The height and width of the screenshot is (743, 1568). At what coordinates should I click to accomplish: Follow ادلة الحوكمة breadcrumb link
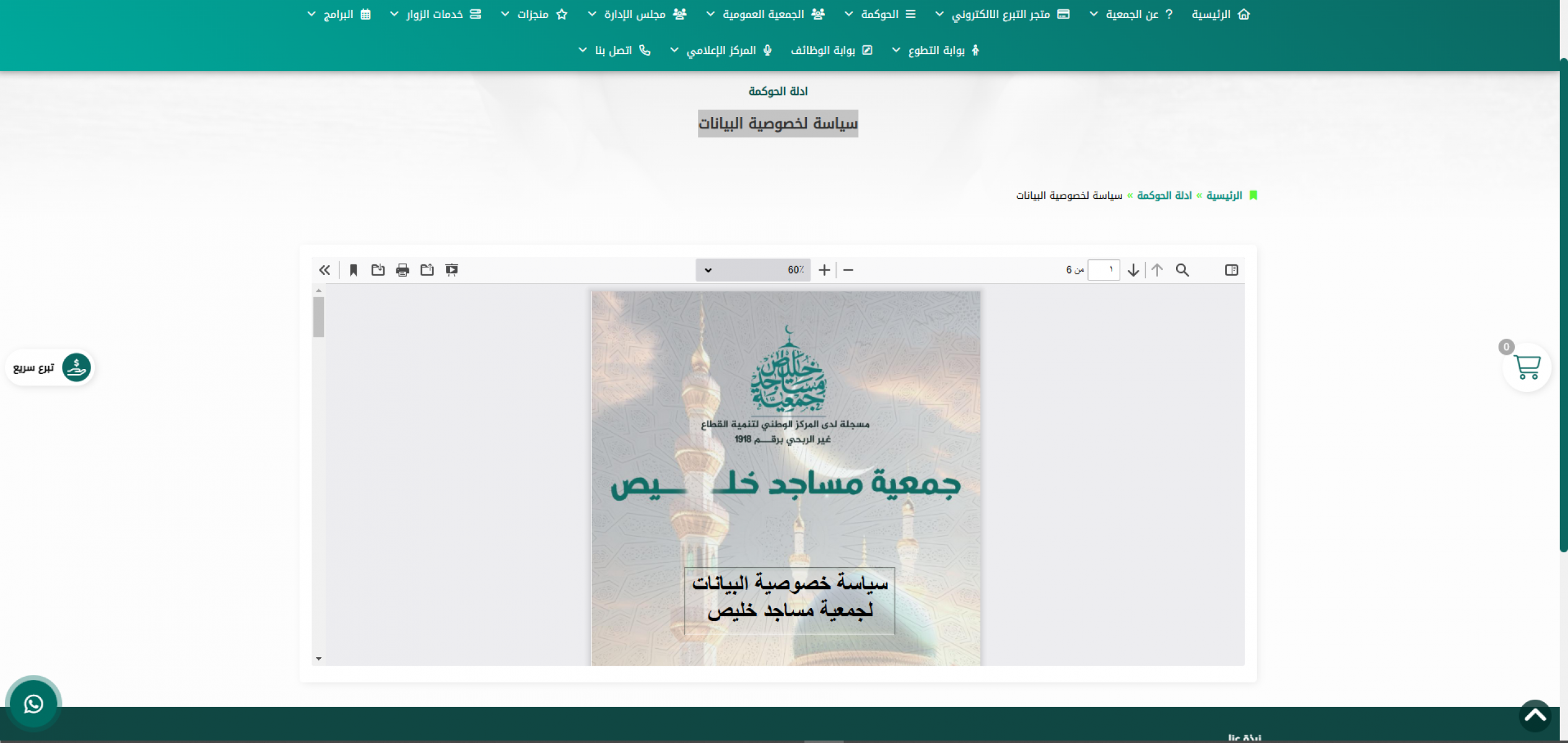point(1164,196)
